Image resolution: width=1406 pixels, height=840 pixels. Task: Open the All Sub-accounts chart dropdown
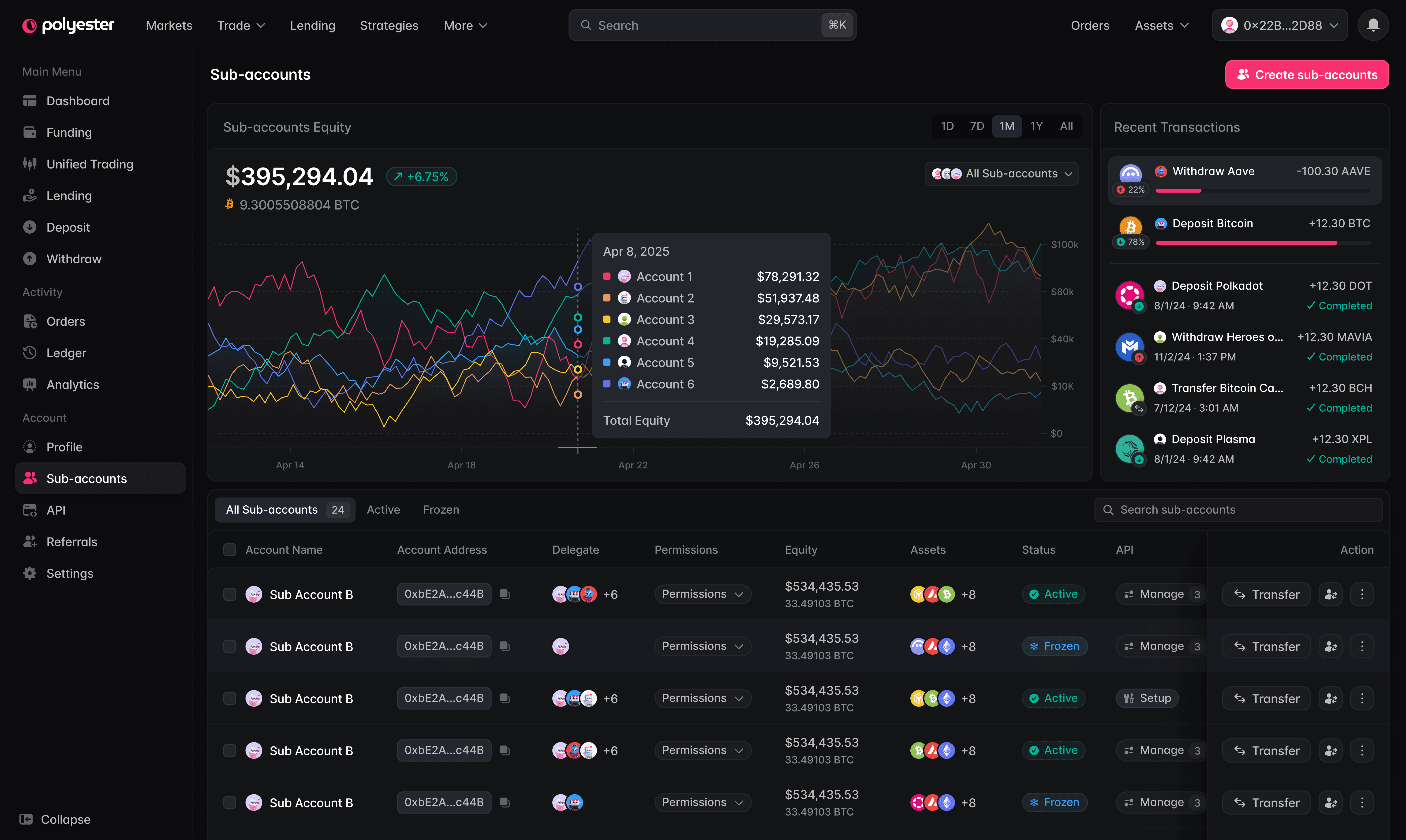[x=1001, y=174]
